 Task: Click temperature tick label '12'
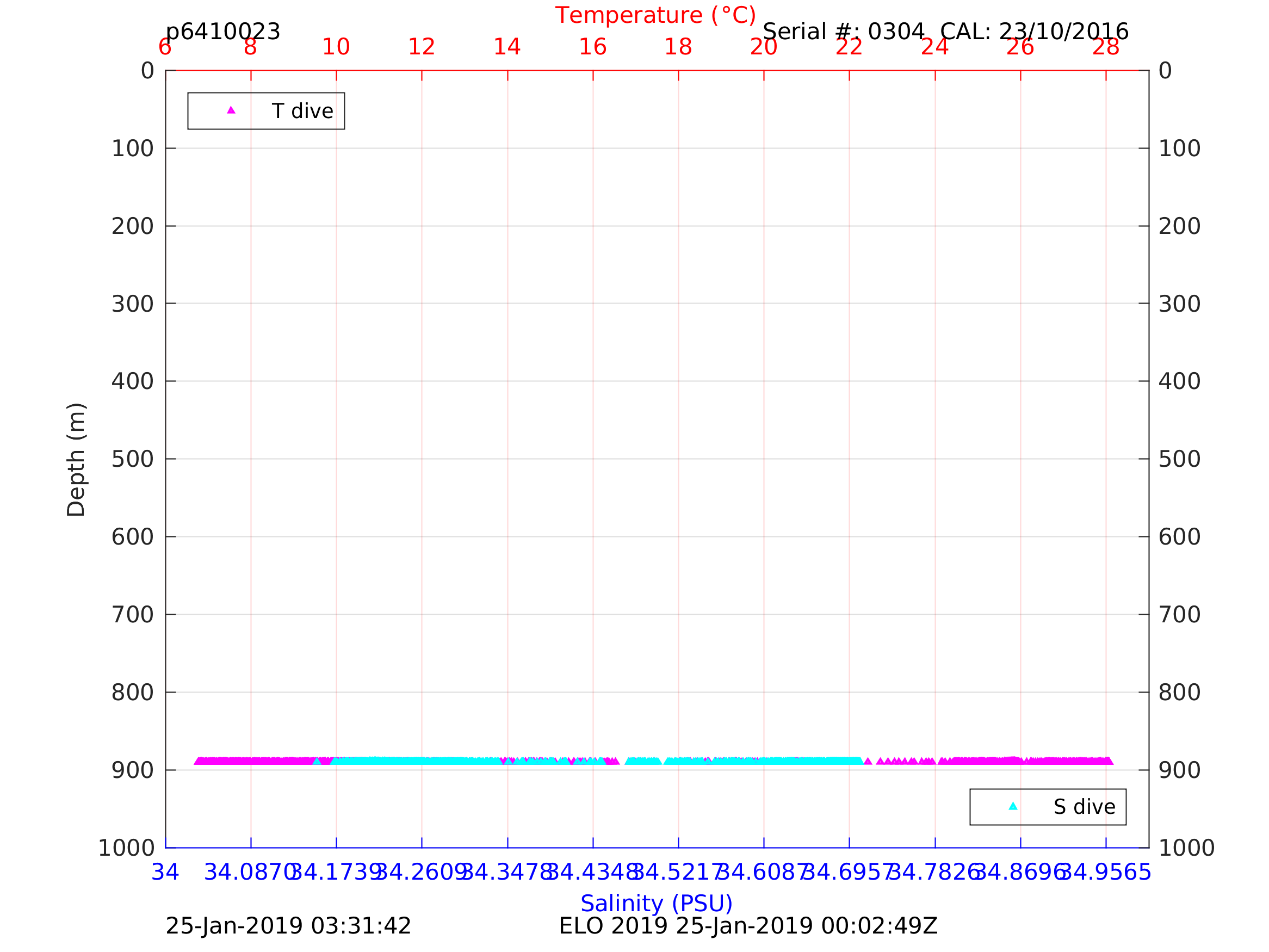pos(422,47)
